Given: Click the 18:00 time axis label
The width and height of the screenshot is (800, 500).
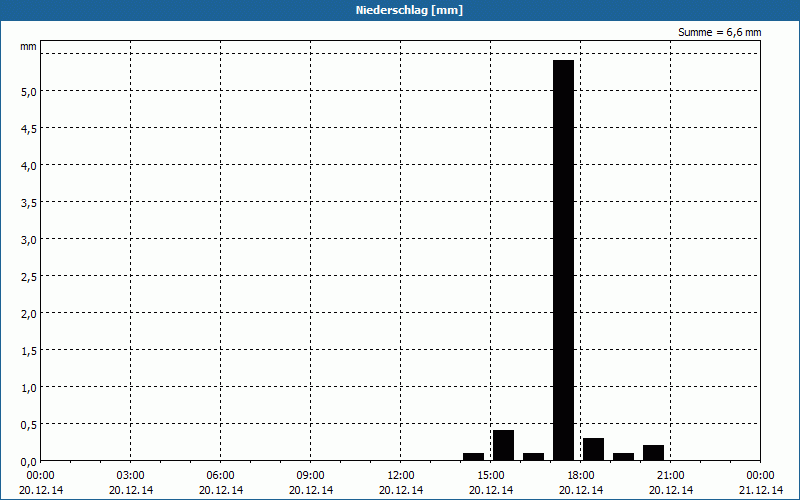Looking at the screenshot, I should [x=581, y=476].
